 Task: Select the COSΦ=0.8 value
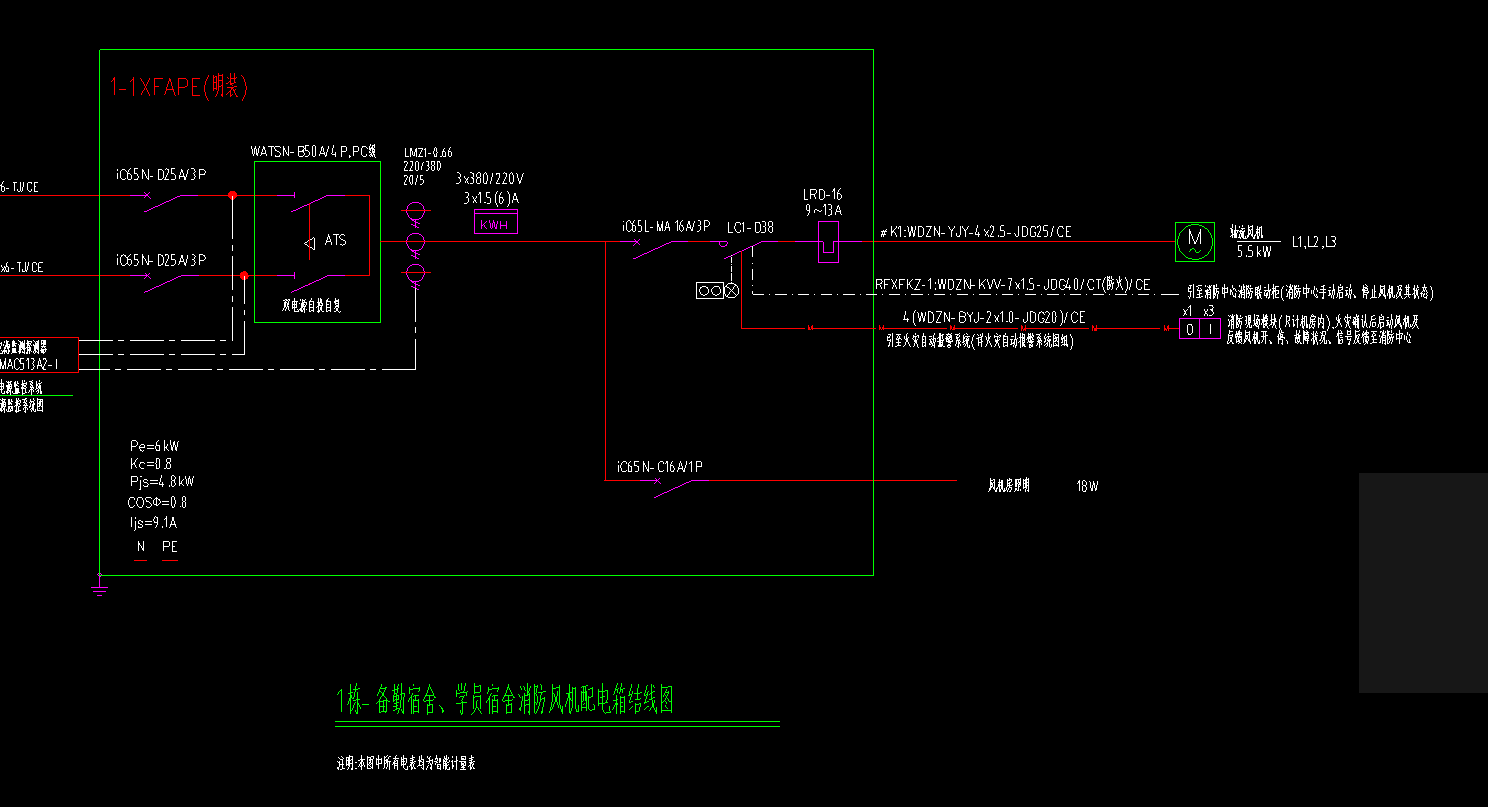click(x=158, y=502)
